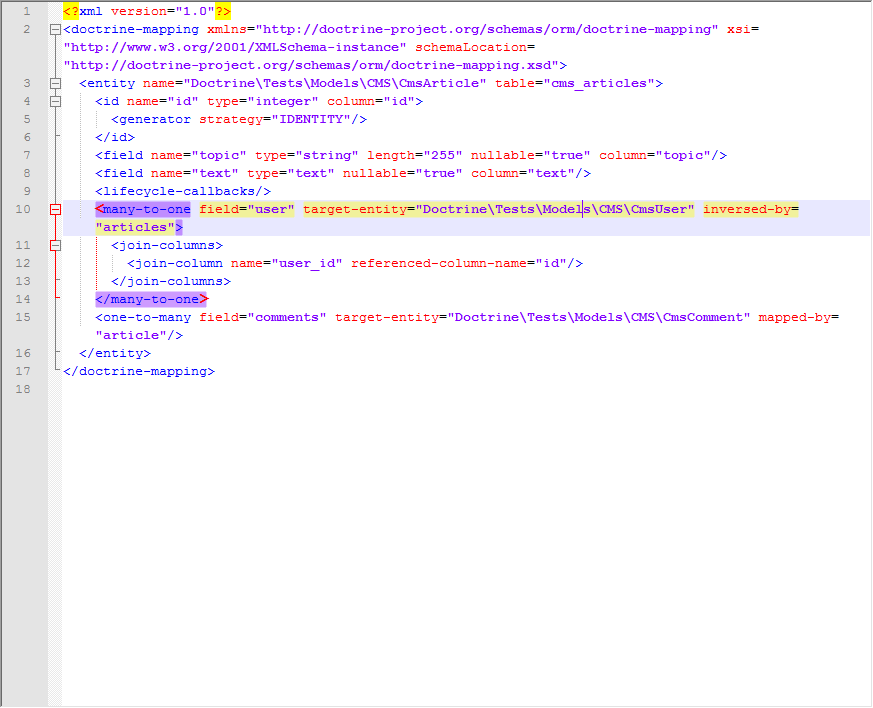This screenshot has width=873, height=708.
Task: Click the one-to-many tag name
Action: point(147,317)
